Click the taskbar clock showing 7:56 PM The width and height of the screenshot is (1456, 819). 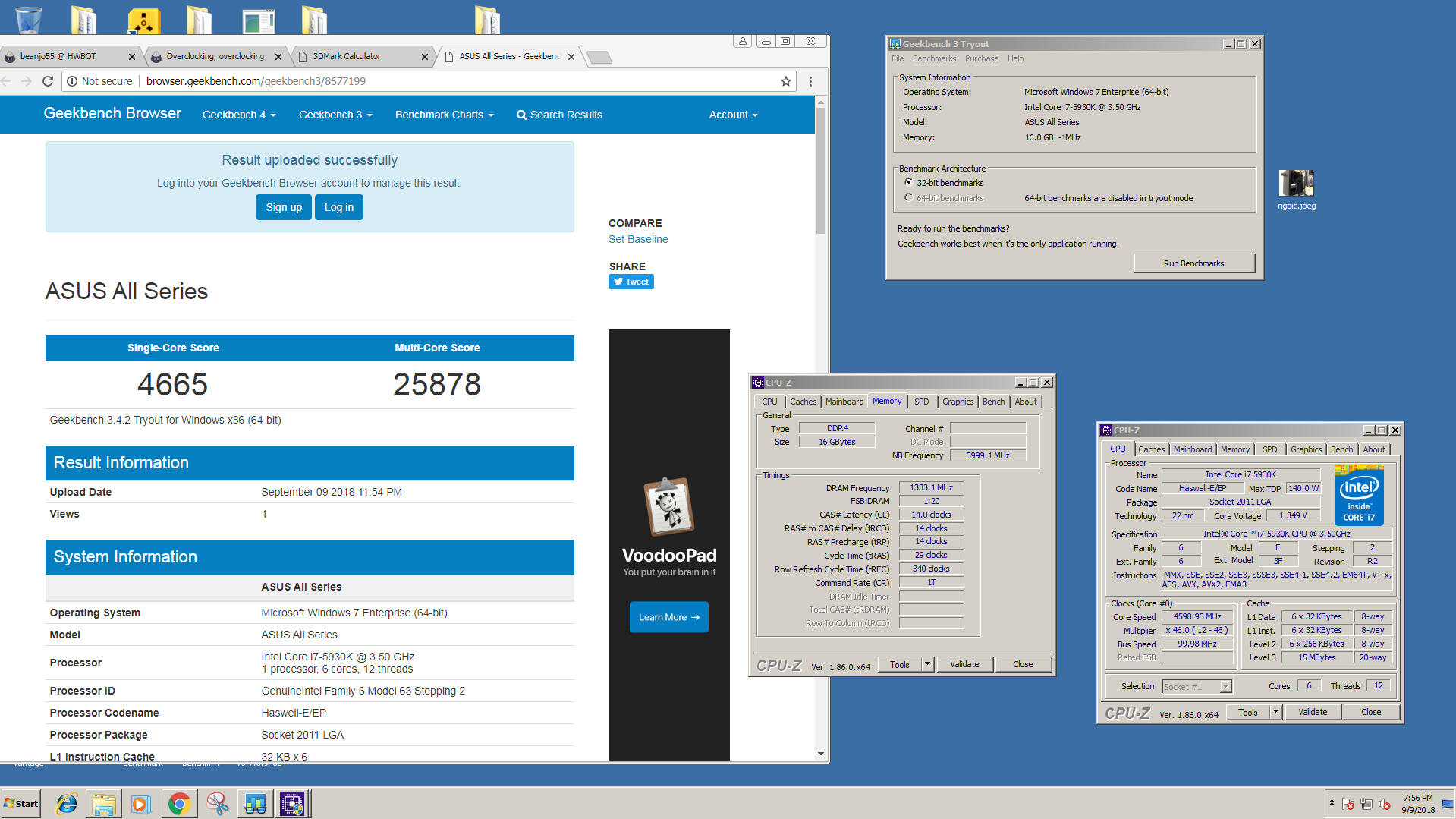[1418, 804]
